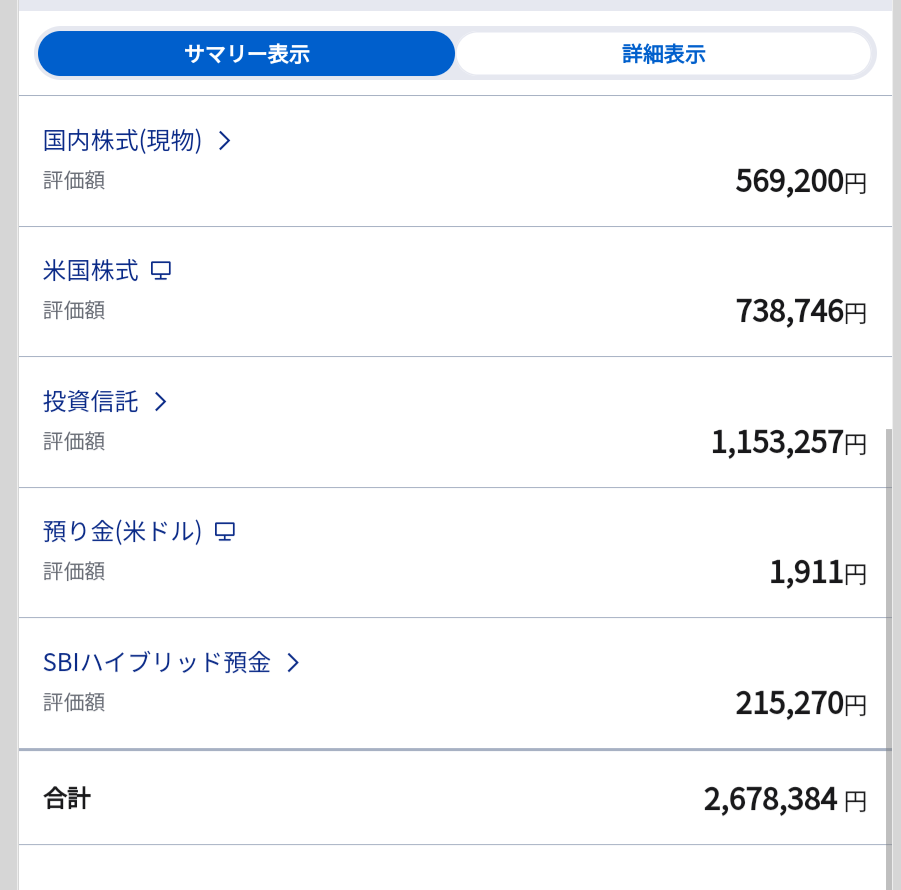Switch to サマリー表示 tab

click(247, 53)
